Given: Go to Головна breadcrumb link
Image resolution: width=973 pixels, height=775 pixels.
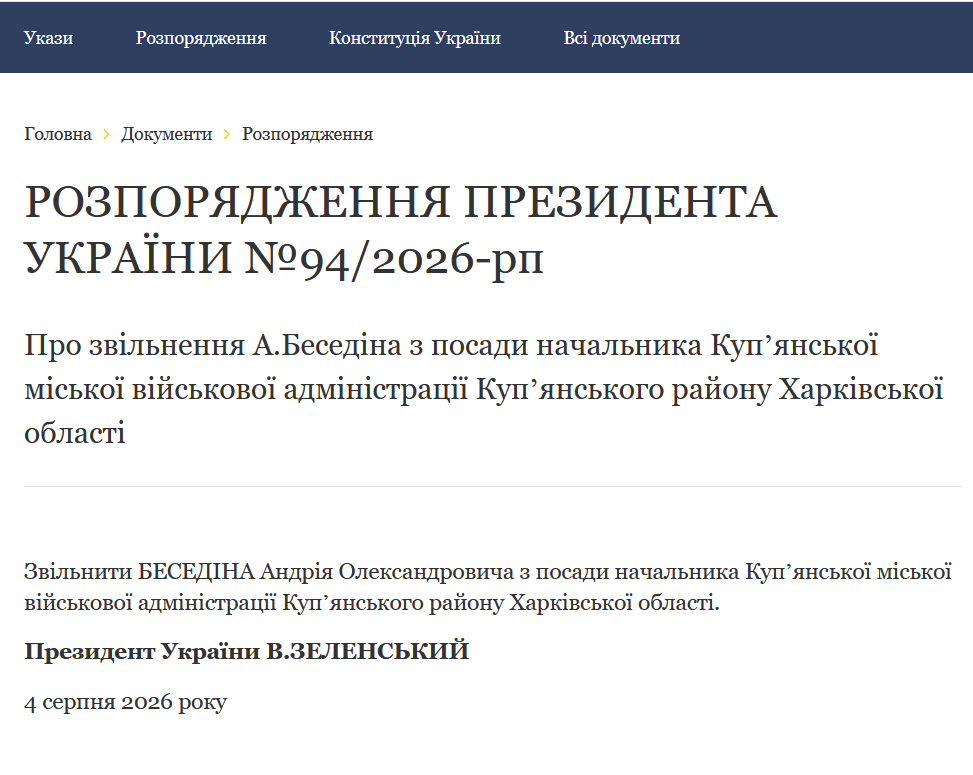Looking at the screenshot, I should point(58,134).
